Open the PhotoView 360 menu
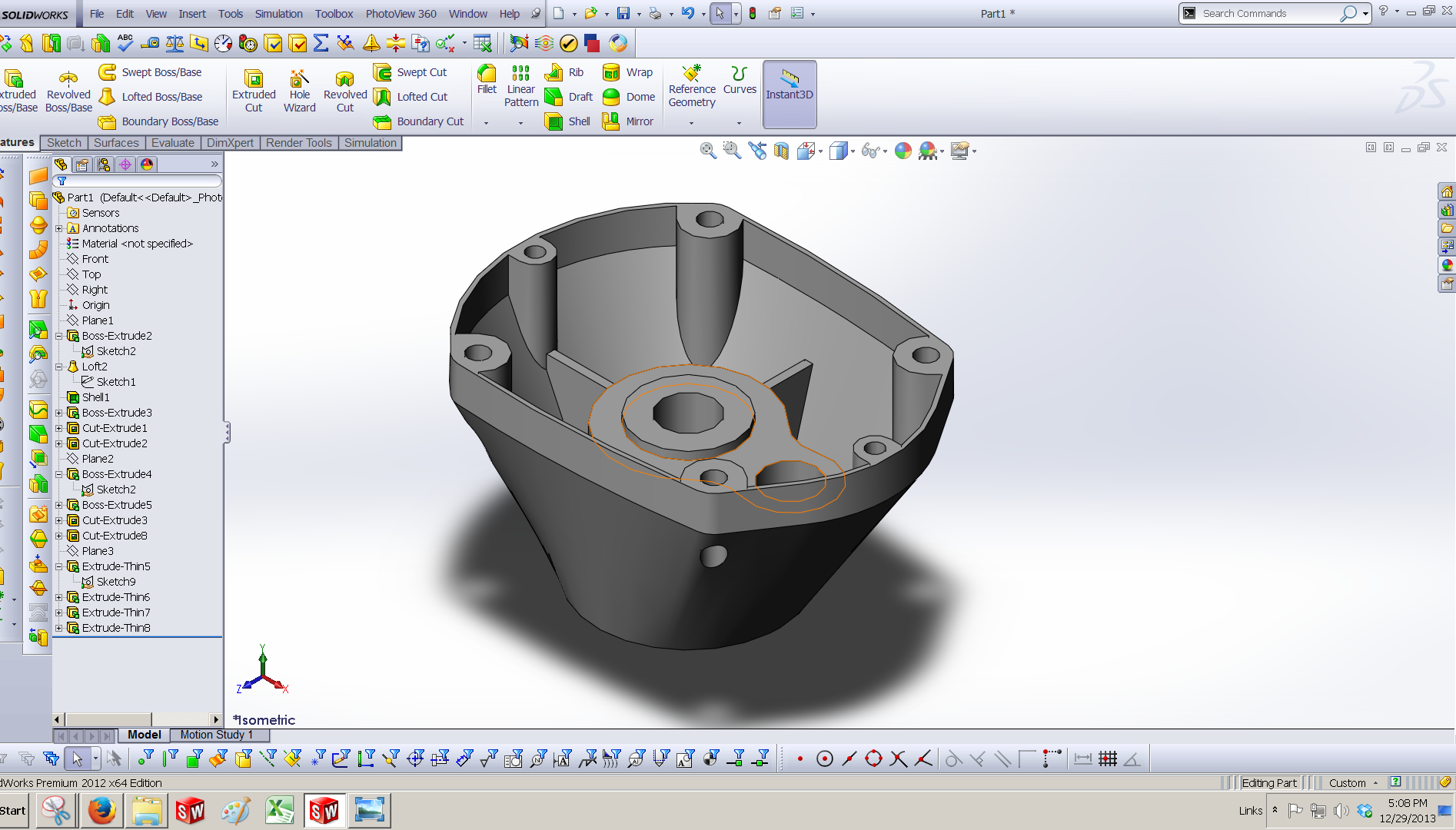The width and height of the screenshot is (1456, 830). pyautogui.click(x=401, y=14)
